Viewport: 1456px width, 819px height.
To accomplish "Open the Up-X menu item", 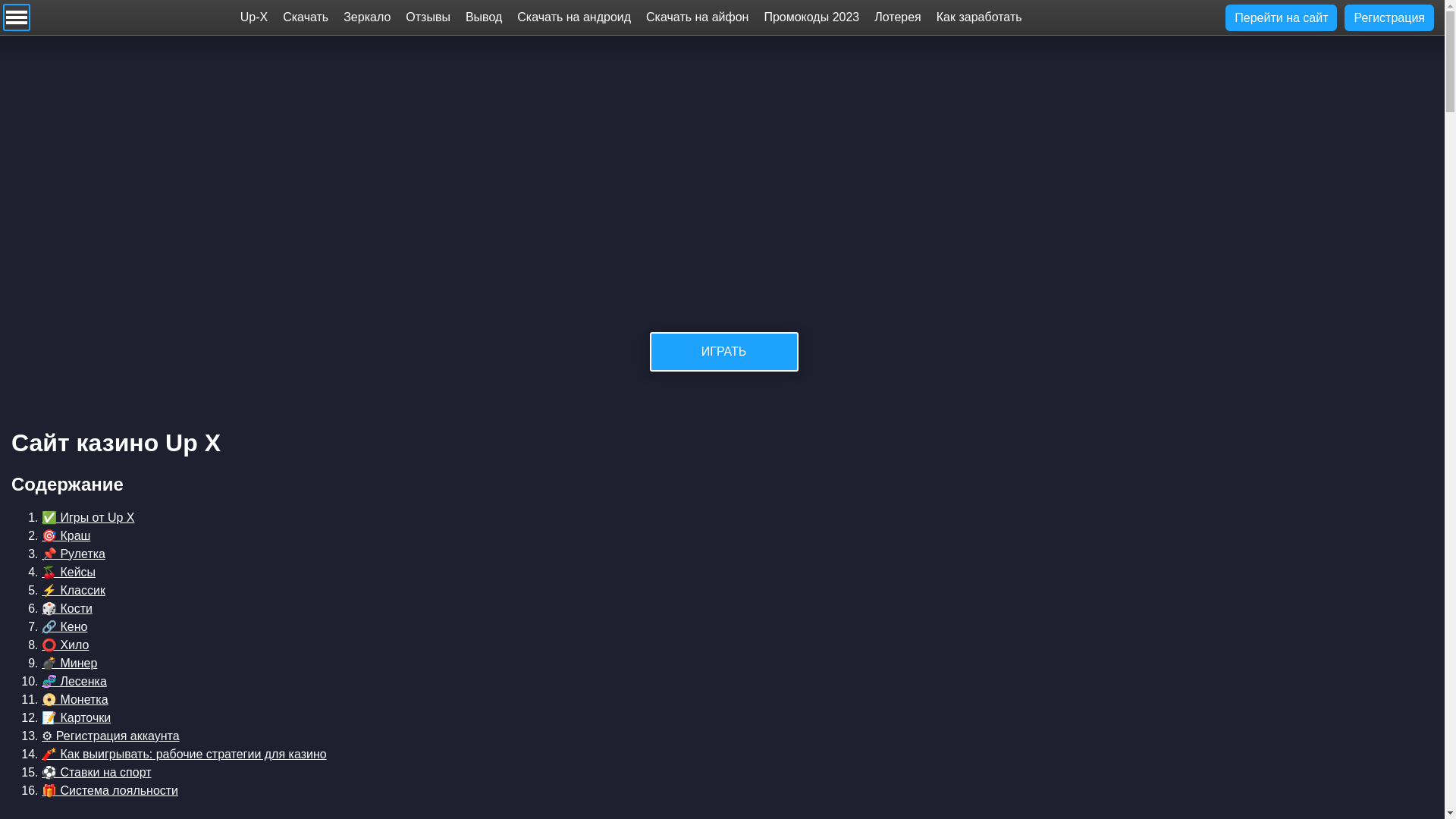I will 254,17.
